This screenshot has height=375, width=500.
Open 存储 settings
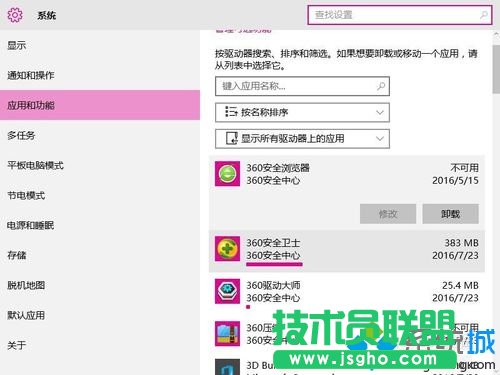[100, 255]
